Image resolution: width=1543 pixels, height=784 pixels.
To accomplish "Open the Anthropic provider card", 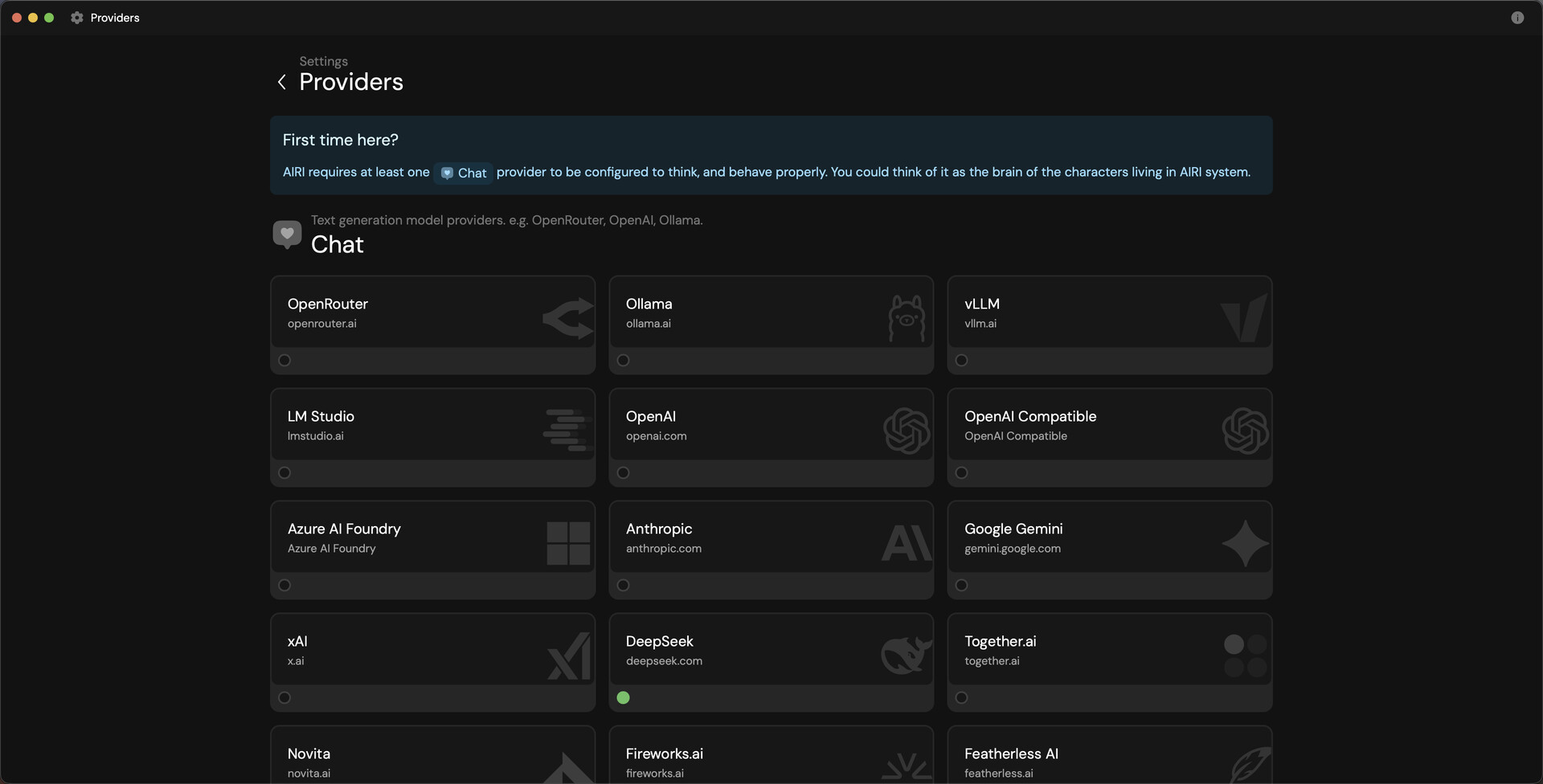I will (x=771, y=550).
